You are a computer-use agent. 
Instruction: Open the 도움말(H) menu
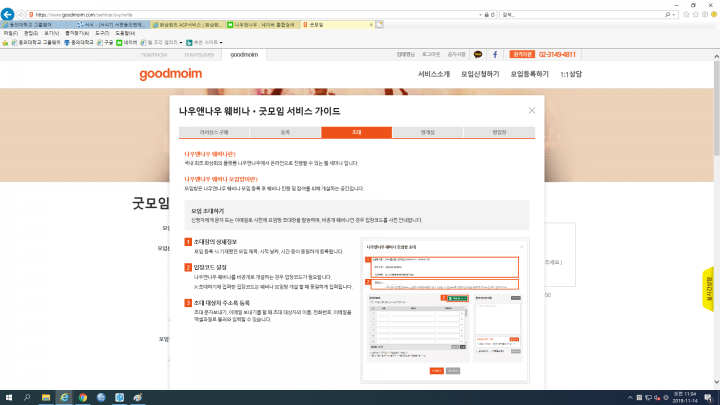[125, 34]
